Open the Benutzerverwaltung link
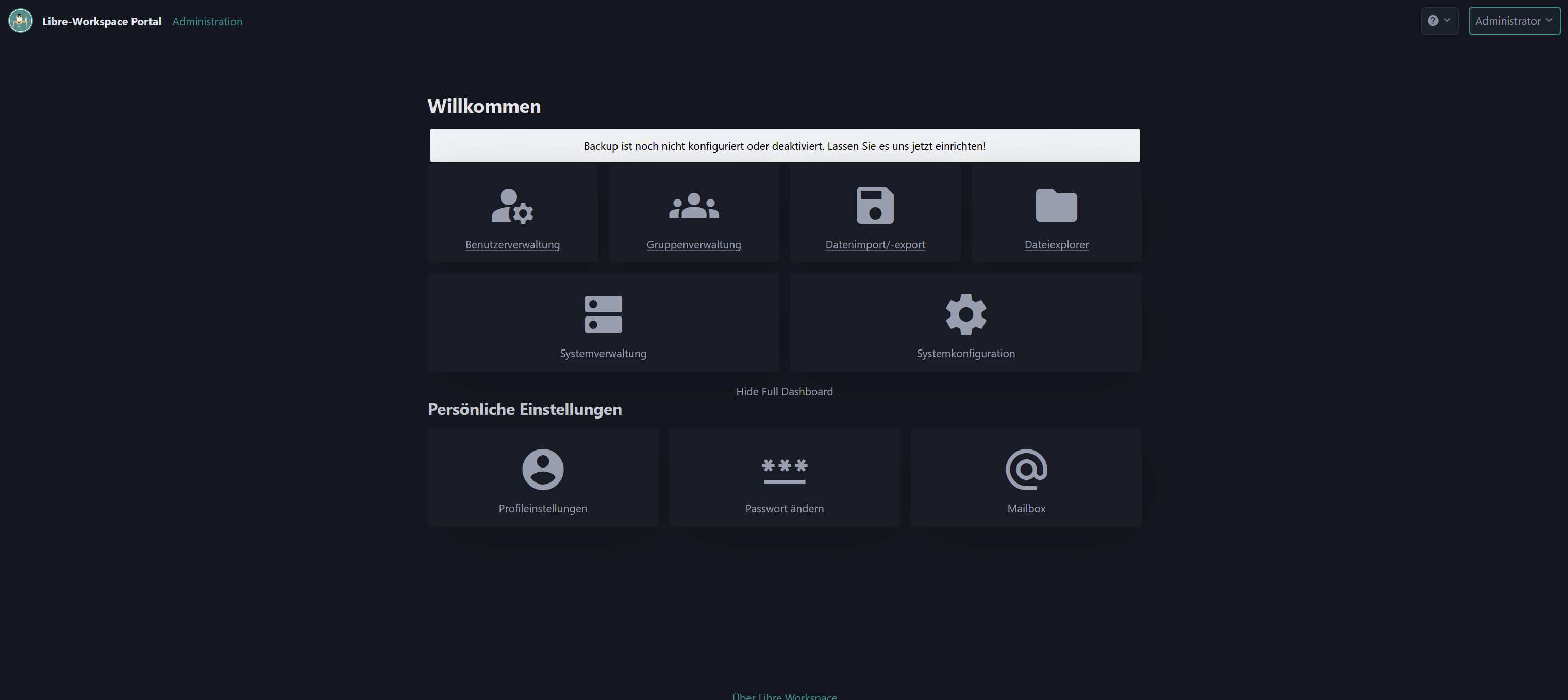This screenshot has height=700, width=1568. pyautogui.click(x=512, y=245)
